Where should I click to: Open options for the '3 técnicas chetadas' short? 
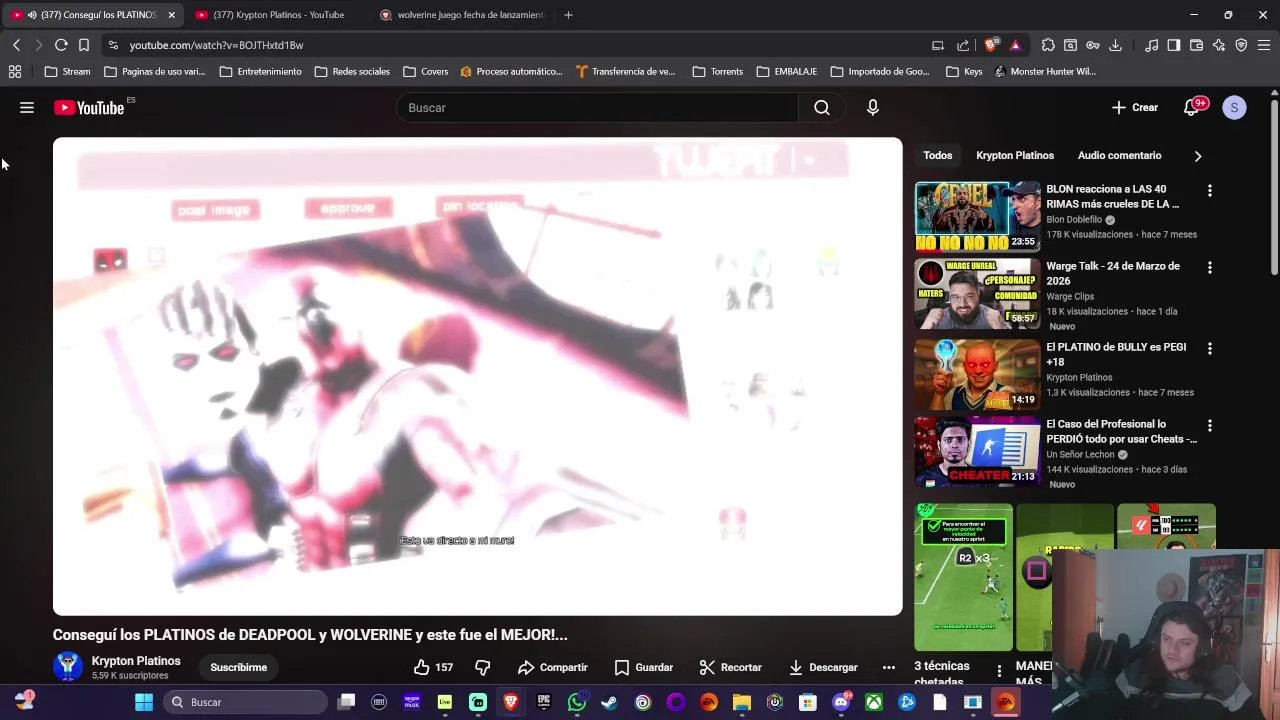[999, 670]
